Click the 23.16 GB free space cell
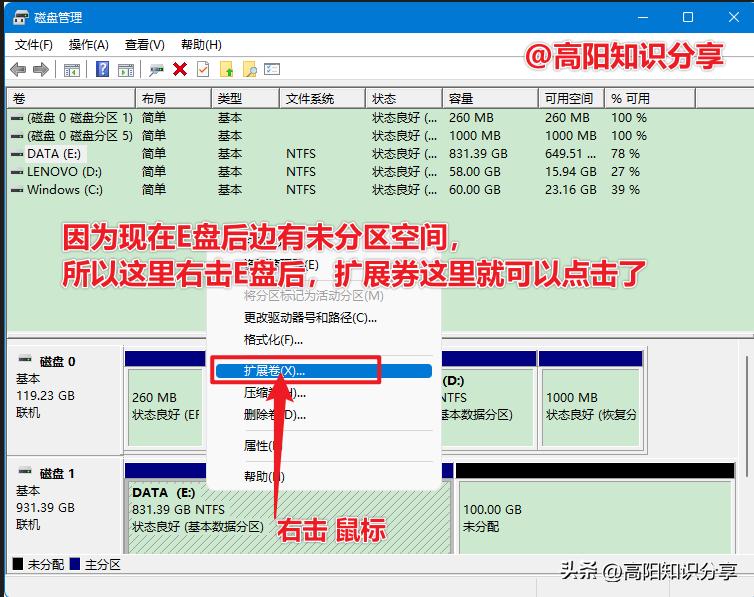The image size is (754, 597). coord(570,190)
